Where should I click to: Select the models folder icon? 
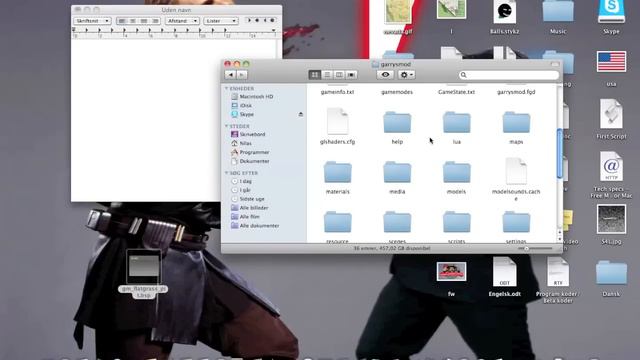point(457,172)
